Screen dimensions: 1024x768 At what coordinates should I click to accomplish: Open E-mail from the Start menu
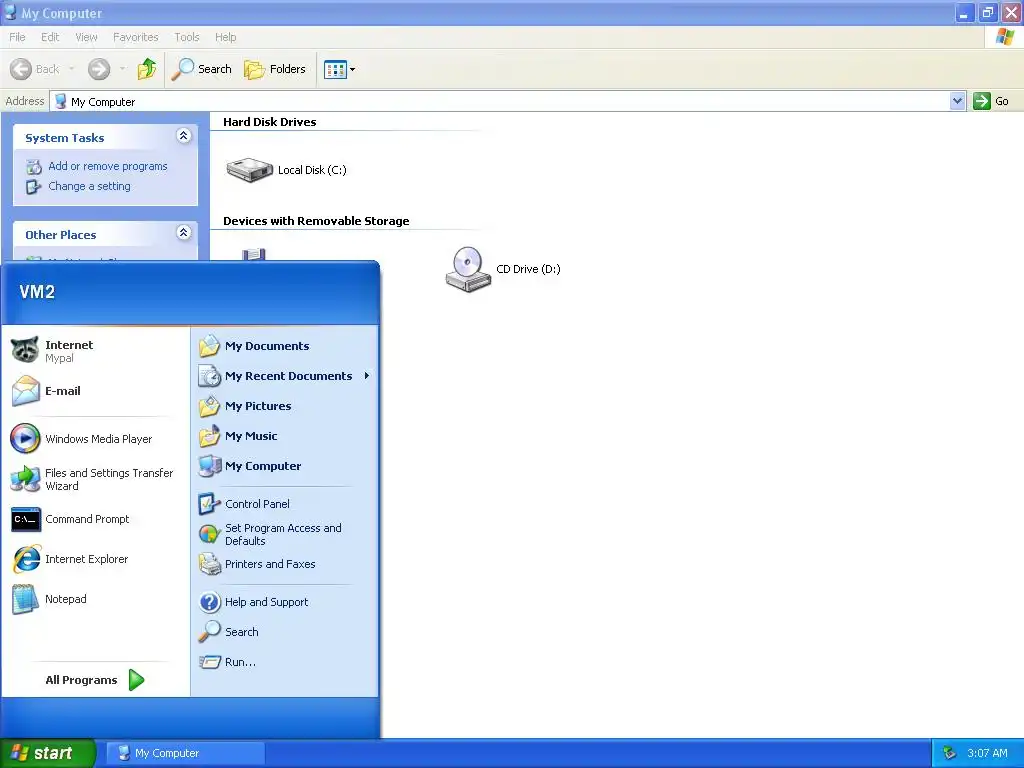tap(96, 391)
